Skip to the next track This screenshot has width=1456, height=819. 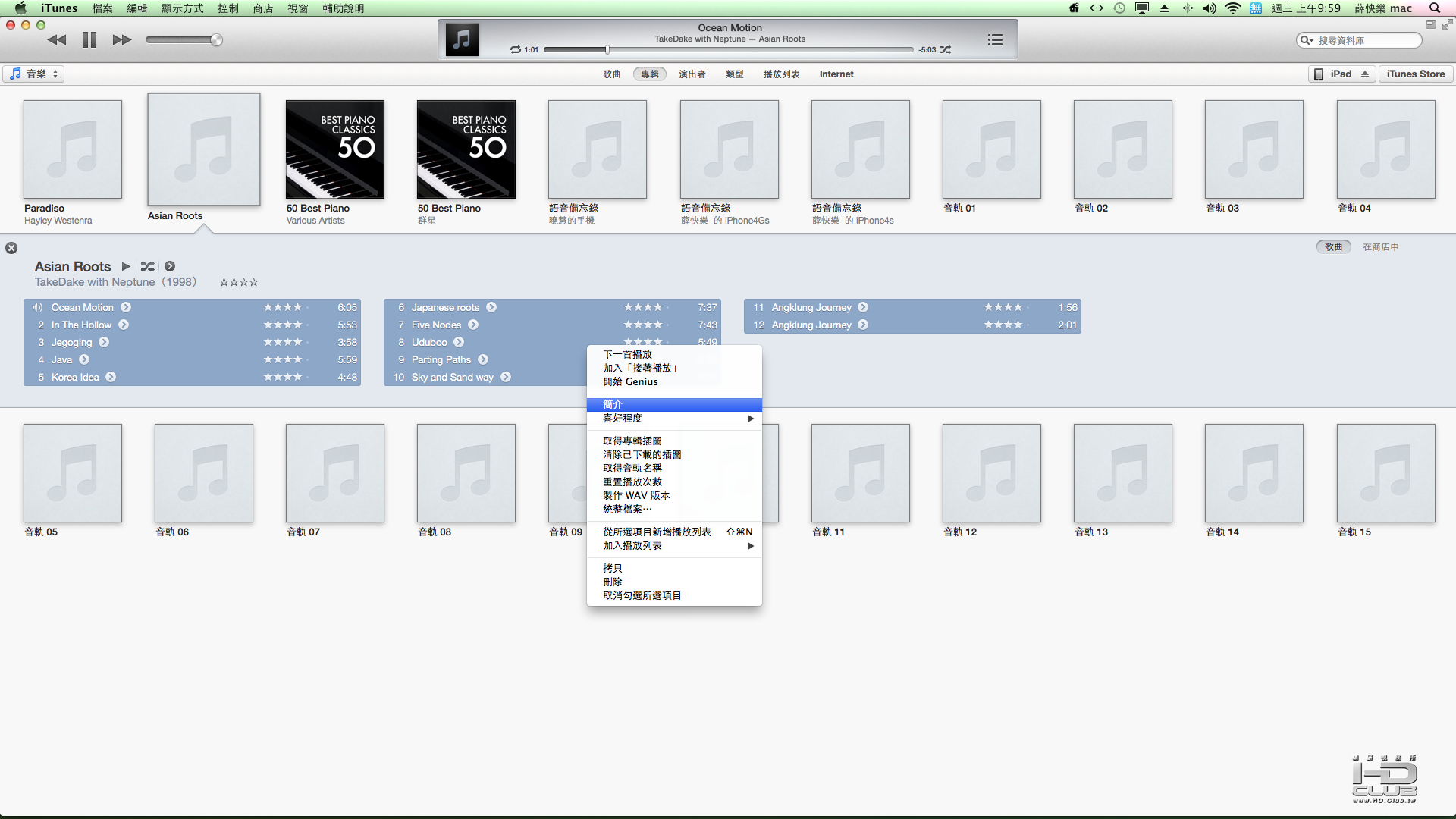point(121,39)
